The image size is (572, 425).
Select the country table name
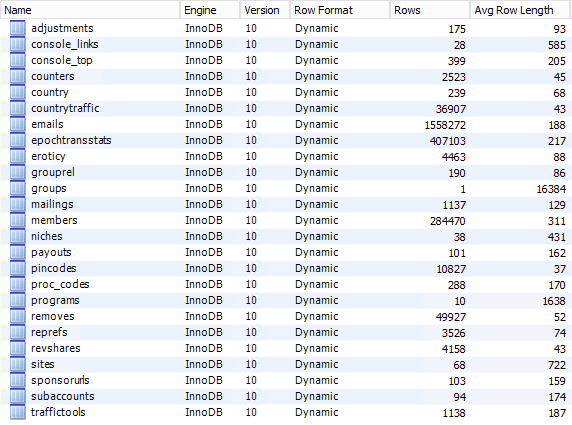pyautogui.click(x=50, y=92)
